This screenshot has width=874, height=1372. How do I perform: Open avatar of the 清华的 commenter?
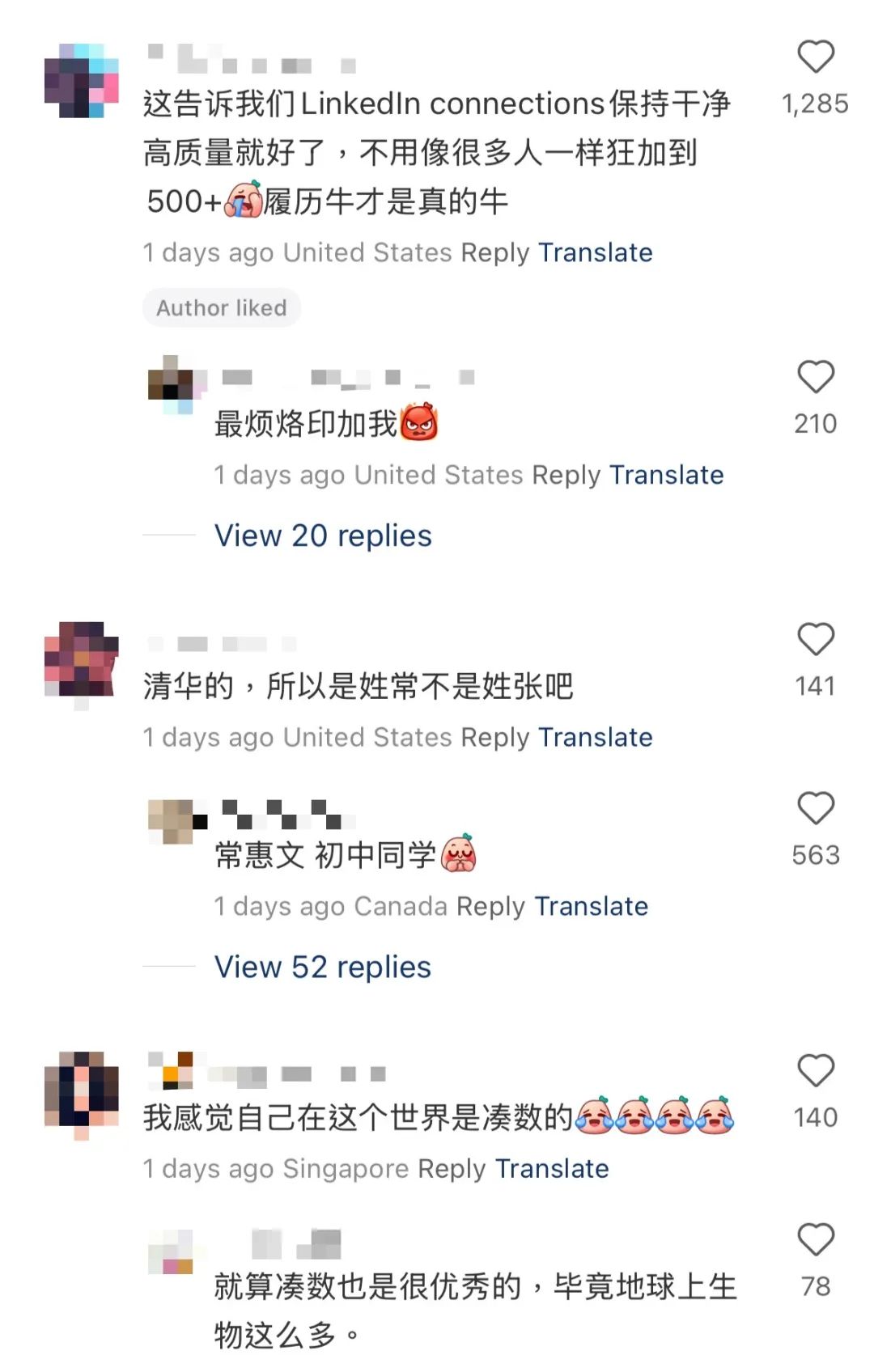pos(82,660)
